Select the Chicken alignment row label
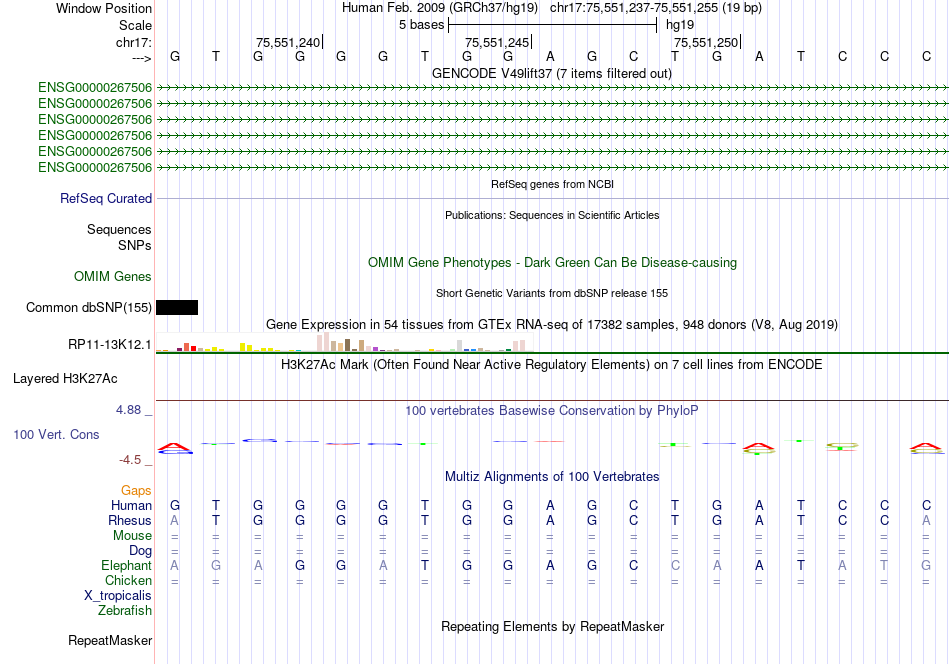 pyautogui.click(x=128, y=580)
